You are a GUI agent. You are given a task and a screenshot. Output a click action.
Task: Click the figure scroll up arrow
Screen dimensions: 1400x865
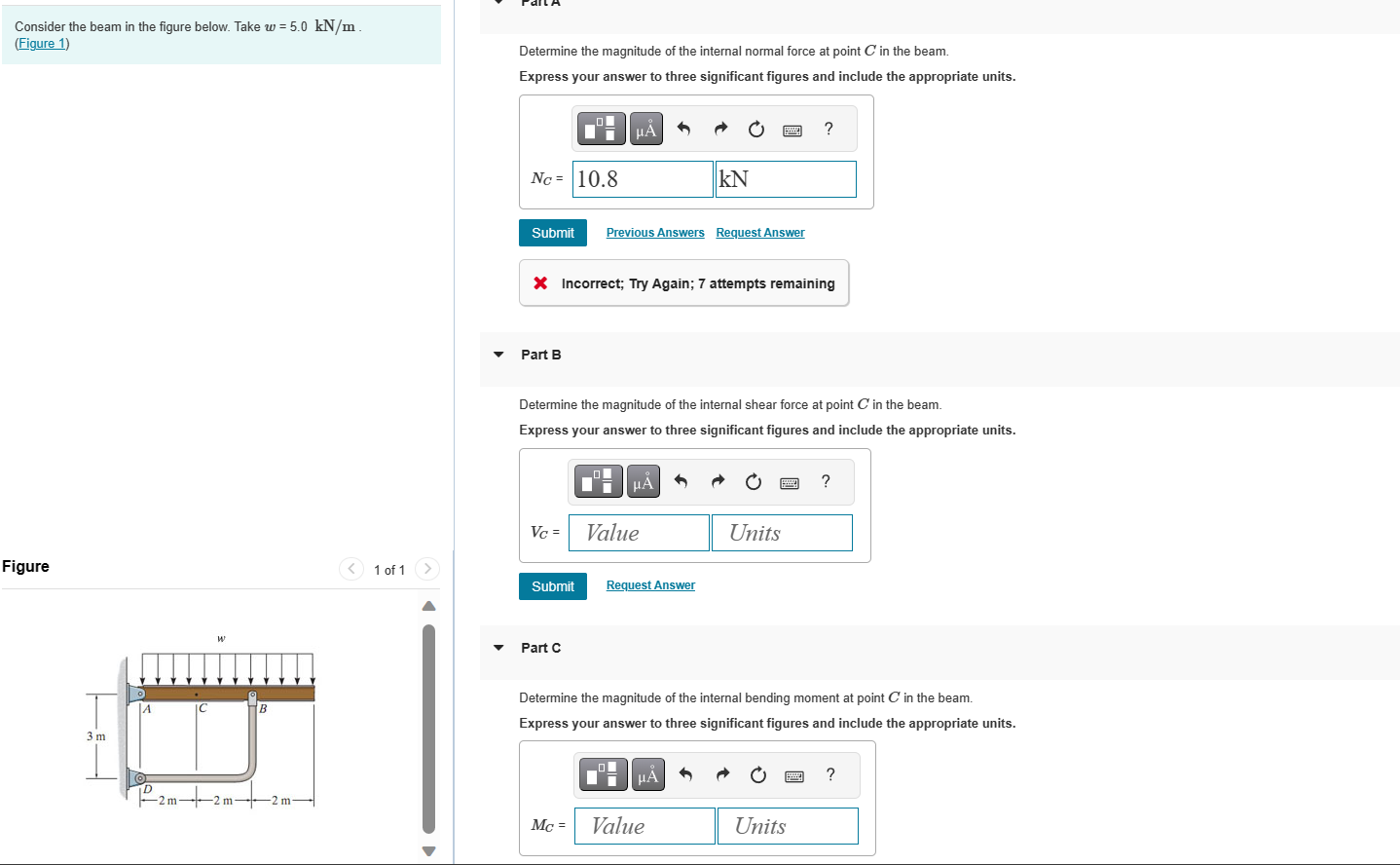(428, 606)
